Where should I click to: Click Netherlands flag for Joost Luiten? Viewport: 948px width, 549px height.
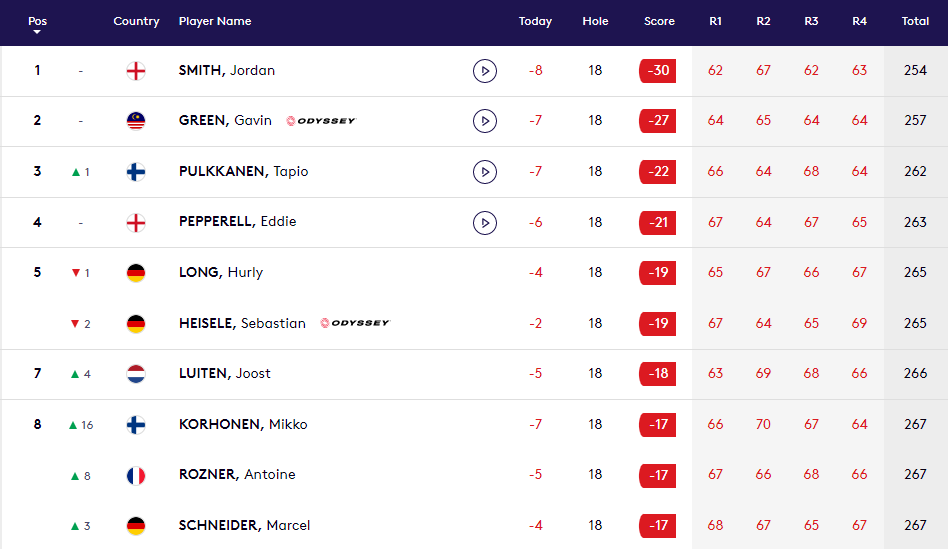(x=136, y=374)
